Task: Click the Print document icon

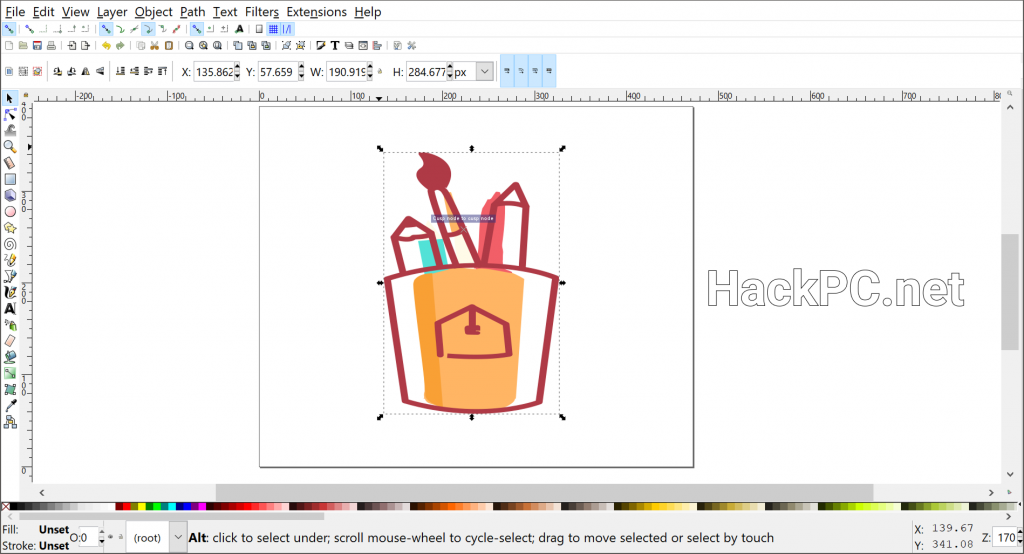Action: pos(51,46)
